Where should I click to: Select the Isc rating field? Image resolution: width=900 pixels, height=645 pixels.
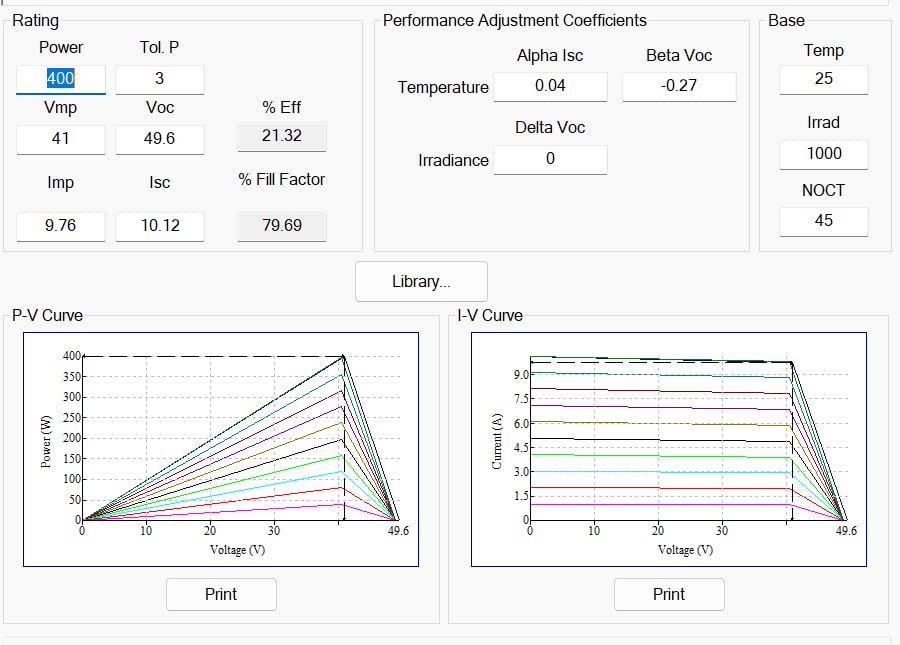pyautogui.click(x=160, y=226)
